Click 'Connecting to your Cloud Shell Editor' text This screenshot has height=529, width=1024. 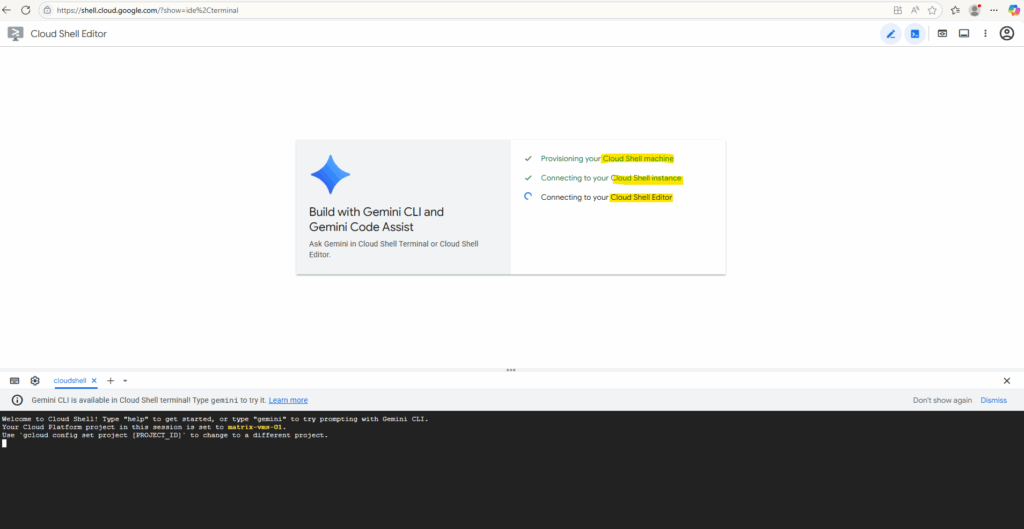(x=607, y=197)
